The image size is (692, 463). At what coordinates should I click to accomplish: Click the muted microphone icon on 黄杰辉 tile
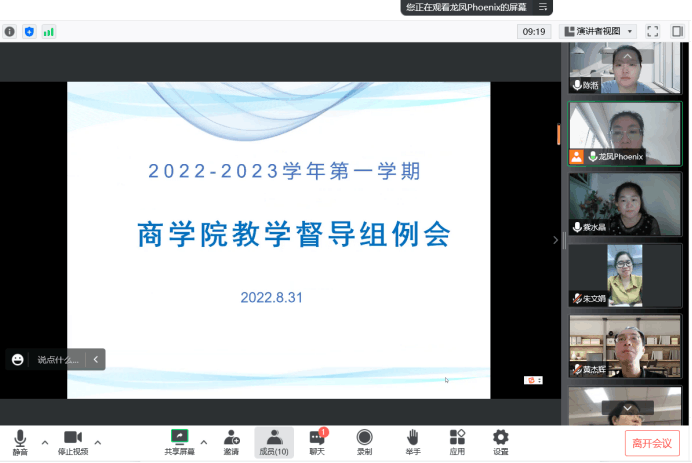[x=577, y=369]
